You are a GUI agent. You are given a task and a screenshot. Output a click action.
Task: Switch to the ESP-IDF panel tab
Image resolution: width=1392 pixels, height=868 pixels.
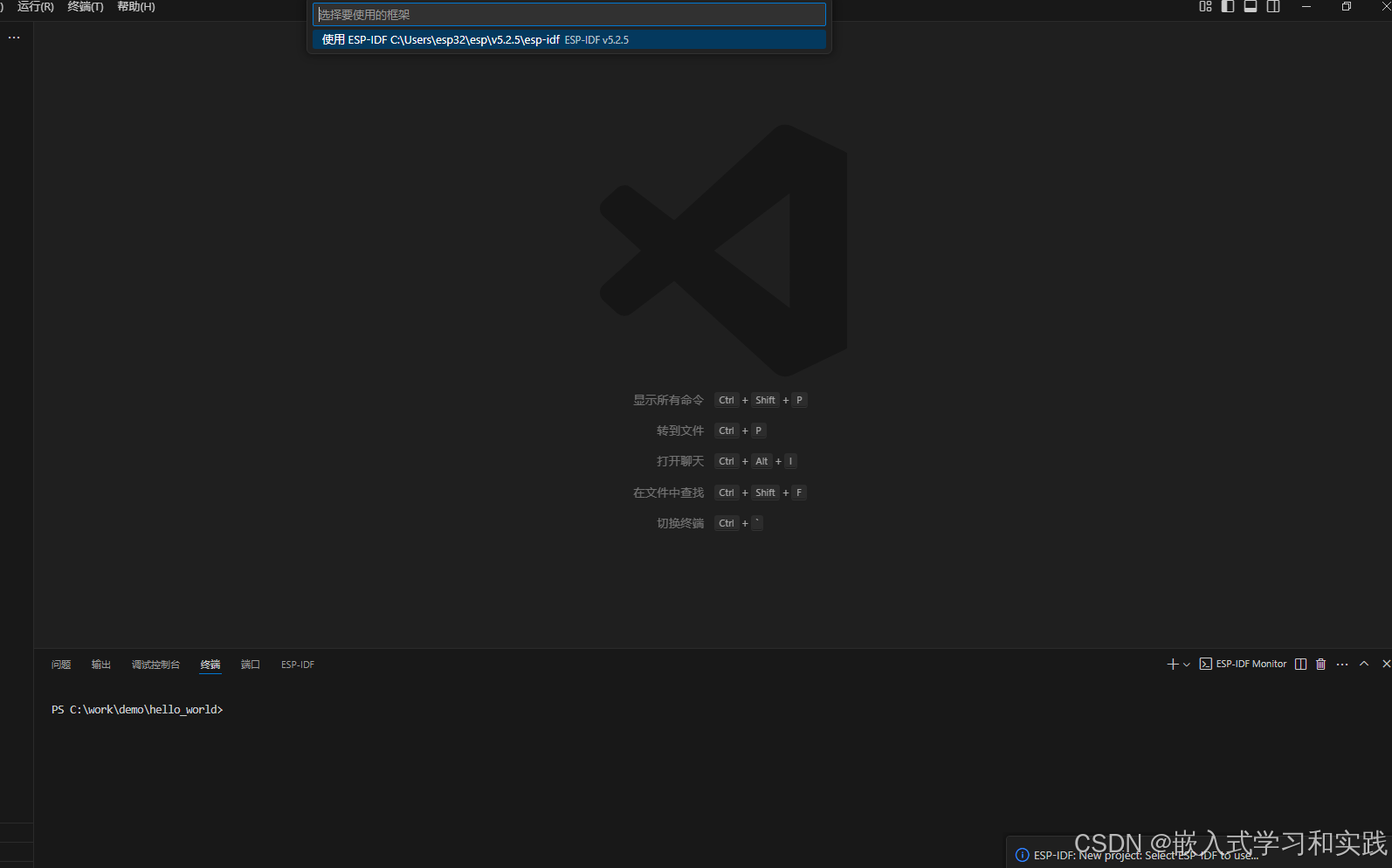click(x=298, y=665)
